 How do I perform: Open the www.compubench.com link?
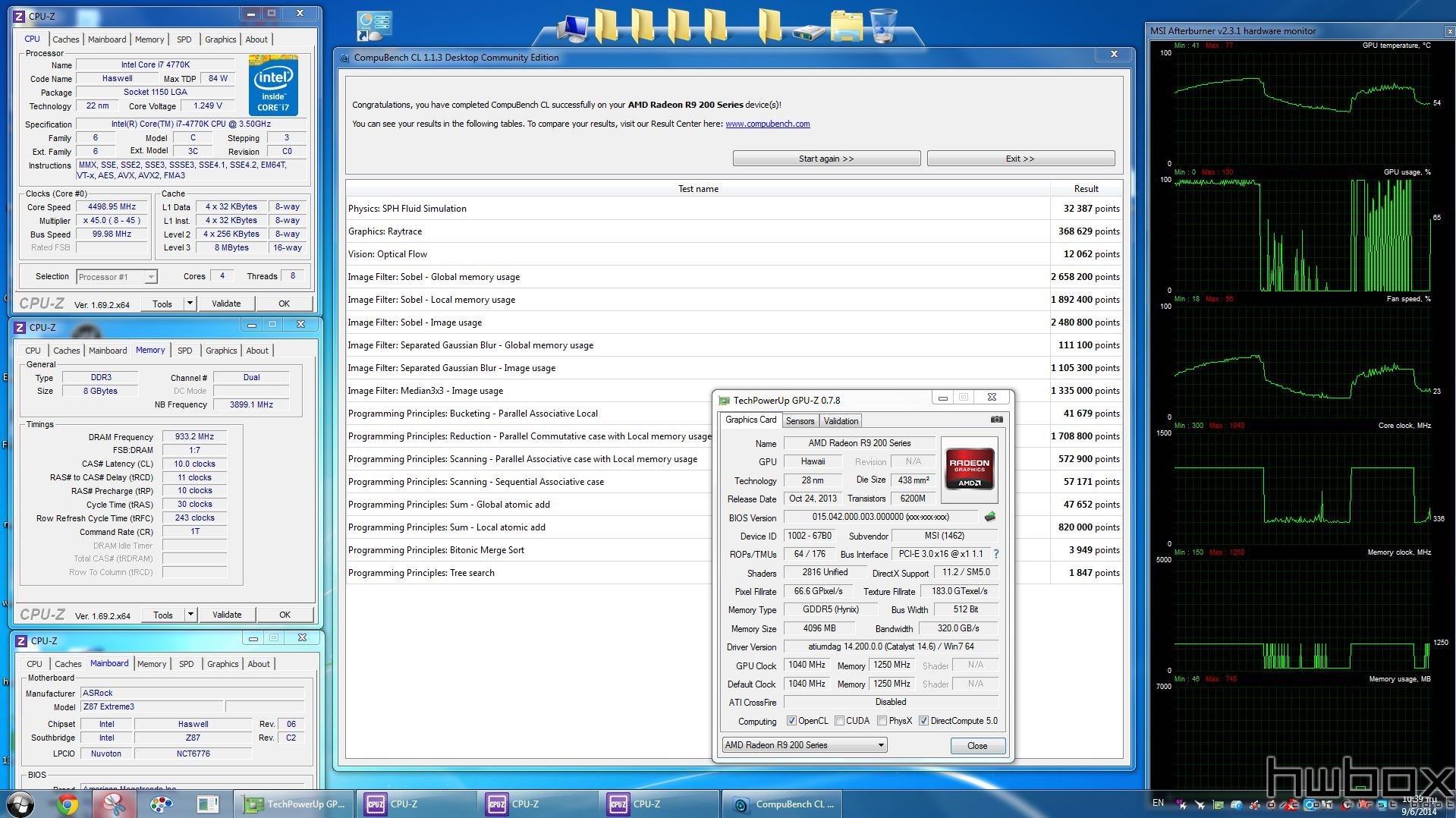coord(767,124)
